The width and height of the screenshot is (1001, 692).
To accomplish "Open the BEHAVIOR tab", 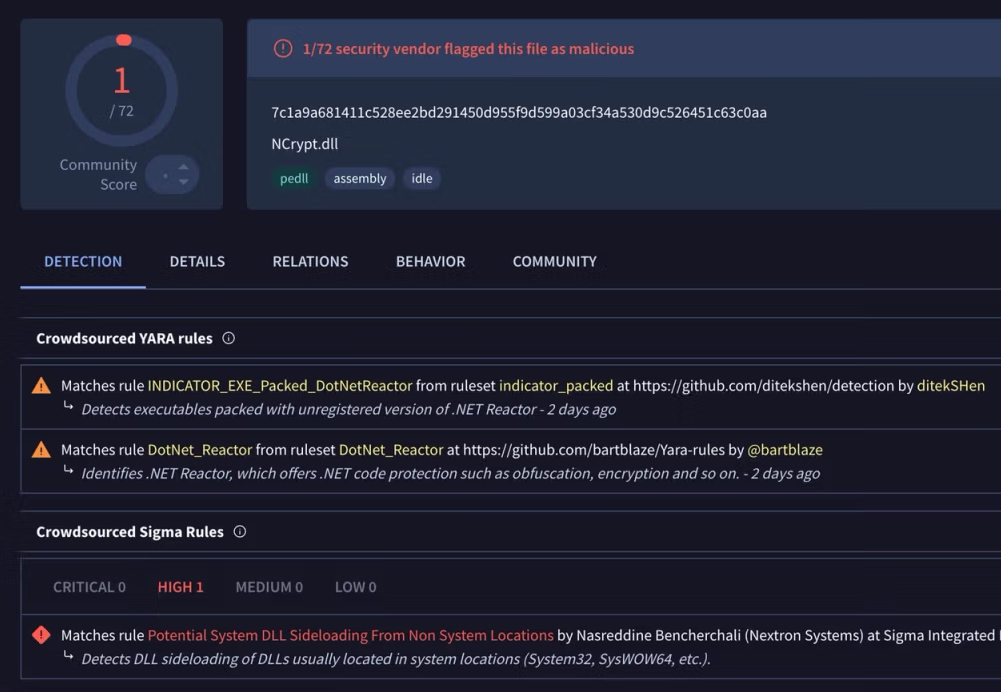I will (x=430, y=262).
